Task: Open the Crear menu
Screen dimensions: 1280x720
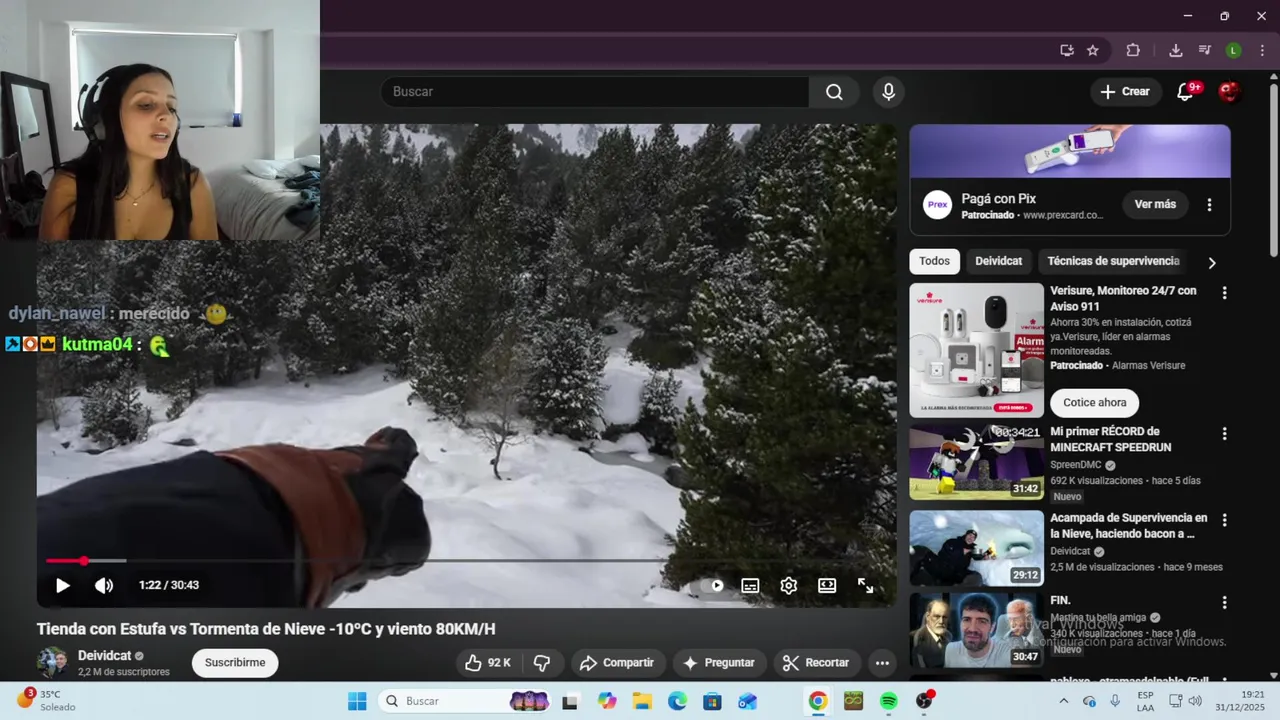Action: (x=1126, y=92)
